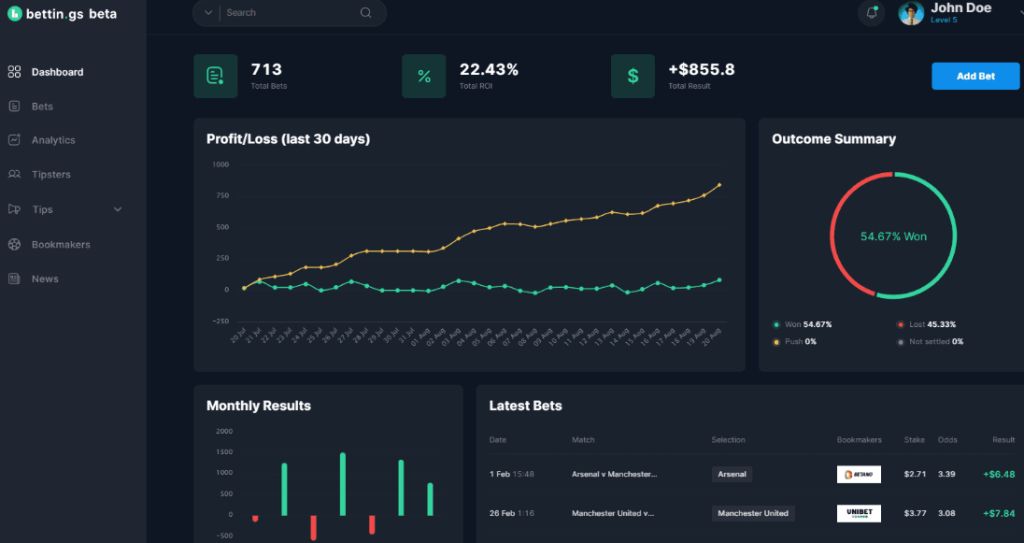Image resolution: width=1024 pixels, height=543 pixels.
Task: Click the Bookmakers ball icon
Action: pos(14,244)
